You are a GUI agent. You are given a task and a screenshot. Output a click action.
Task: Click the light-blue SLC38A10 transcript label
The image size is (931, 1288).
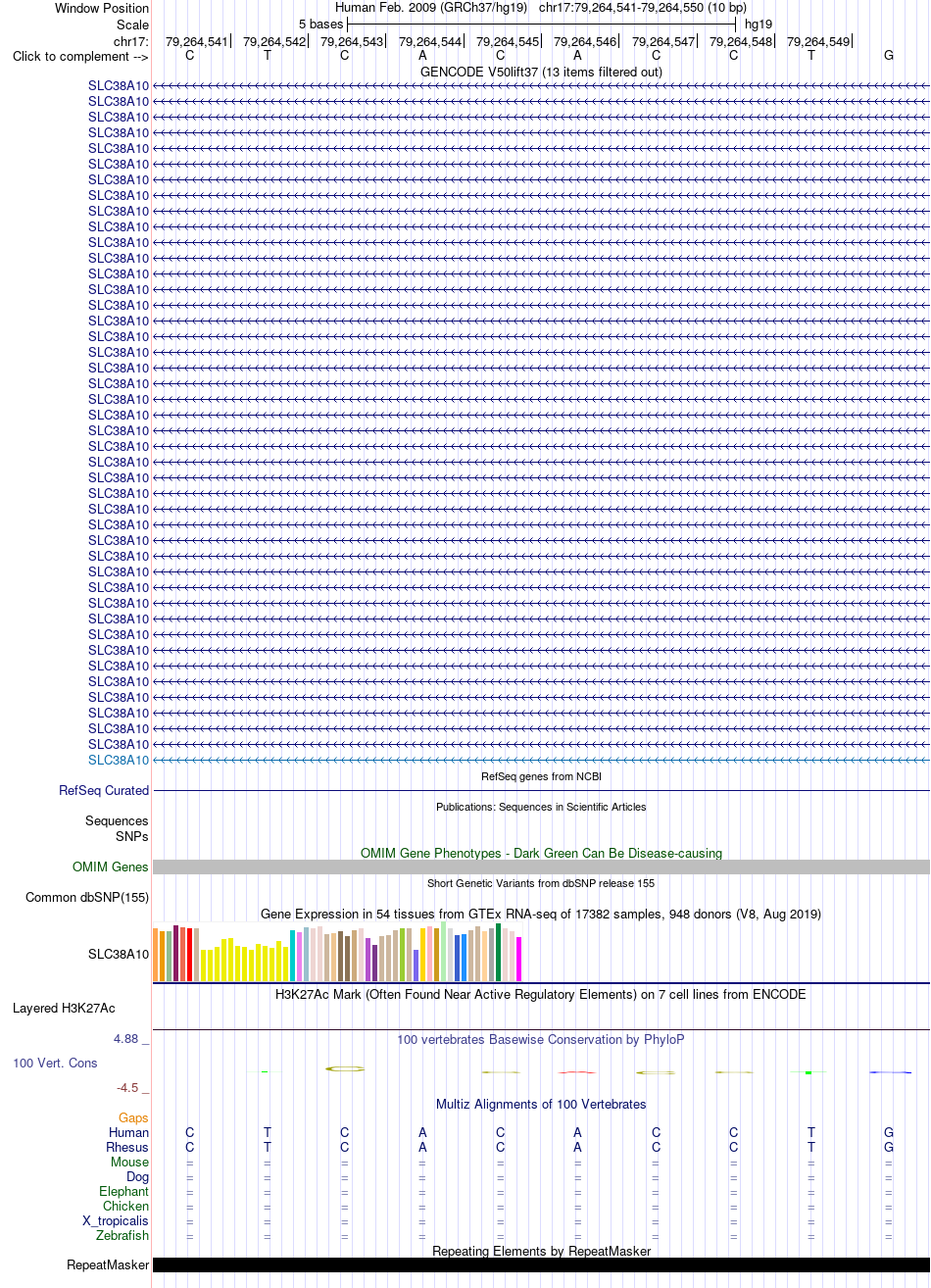click(119, 760)
